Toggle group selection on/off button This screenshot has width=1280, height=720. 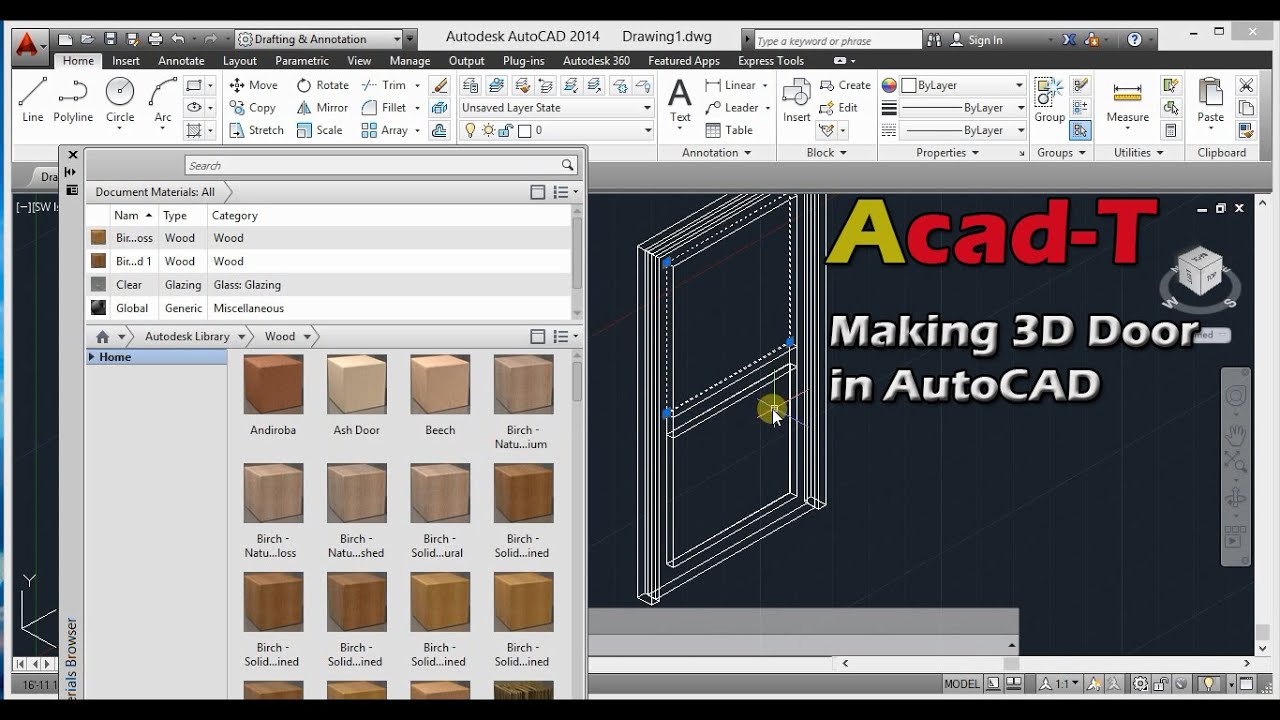(1080, 130)
